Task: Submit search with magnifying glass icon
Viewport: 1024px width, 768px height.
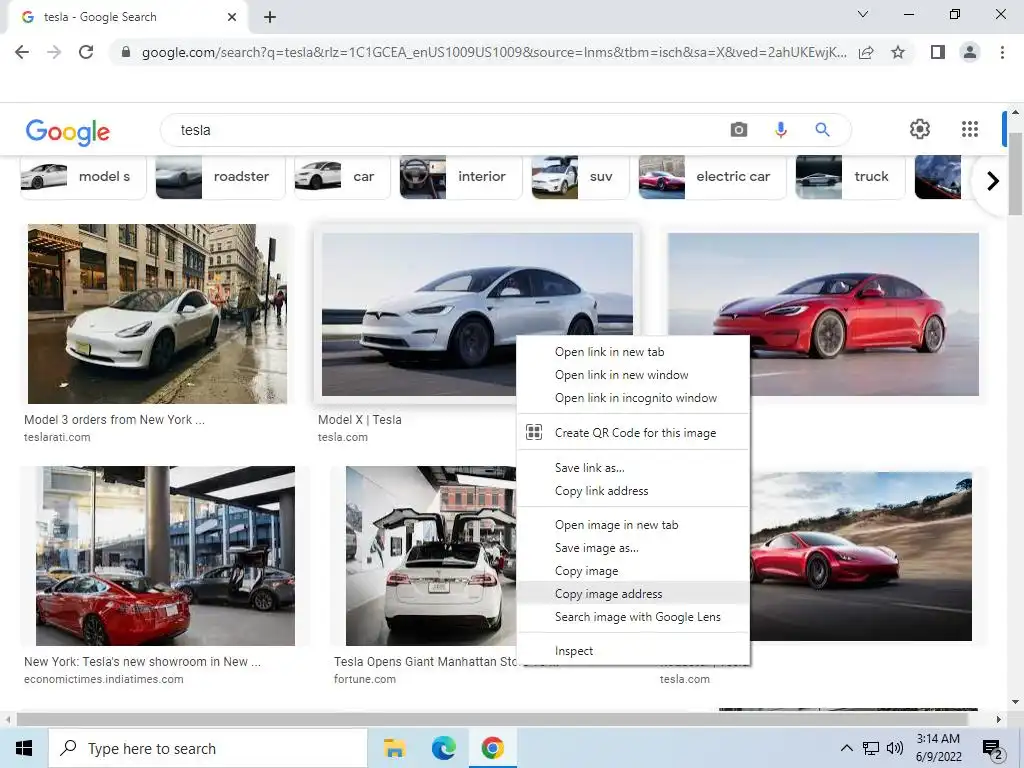Action: point(822,129)
